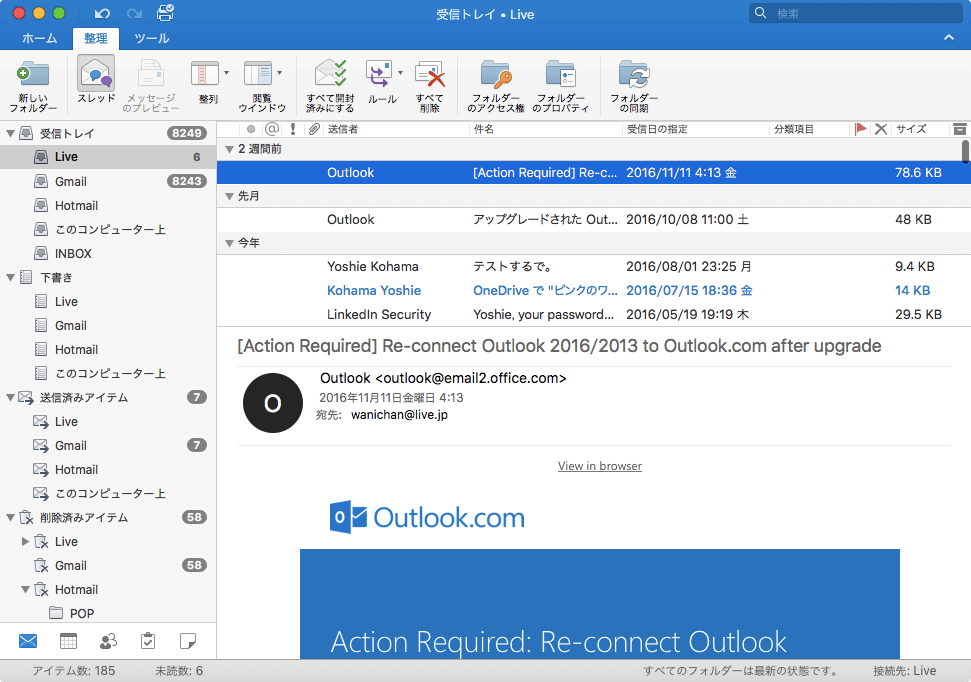Click the attachment paperclip column icon
Screen dimensions: 971x682
tap(314, 129)
